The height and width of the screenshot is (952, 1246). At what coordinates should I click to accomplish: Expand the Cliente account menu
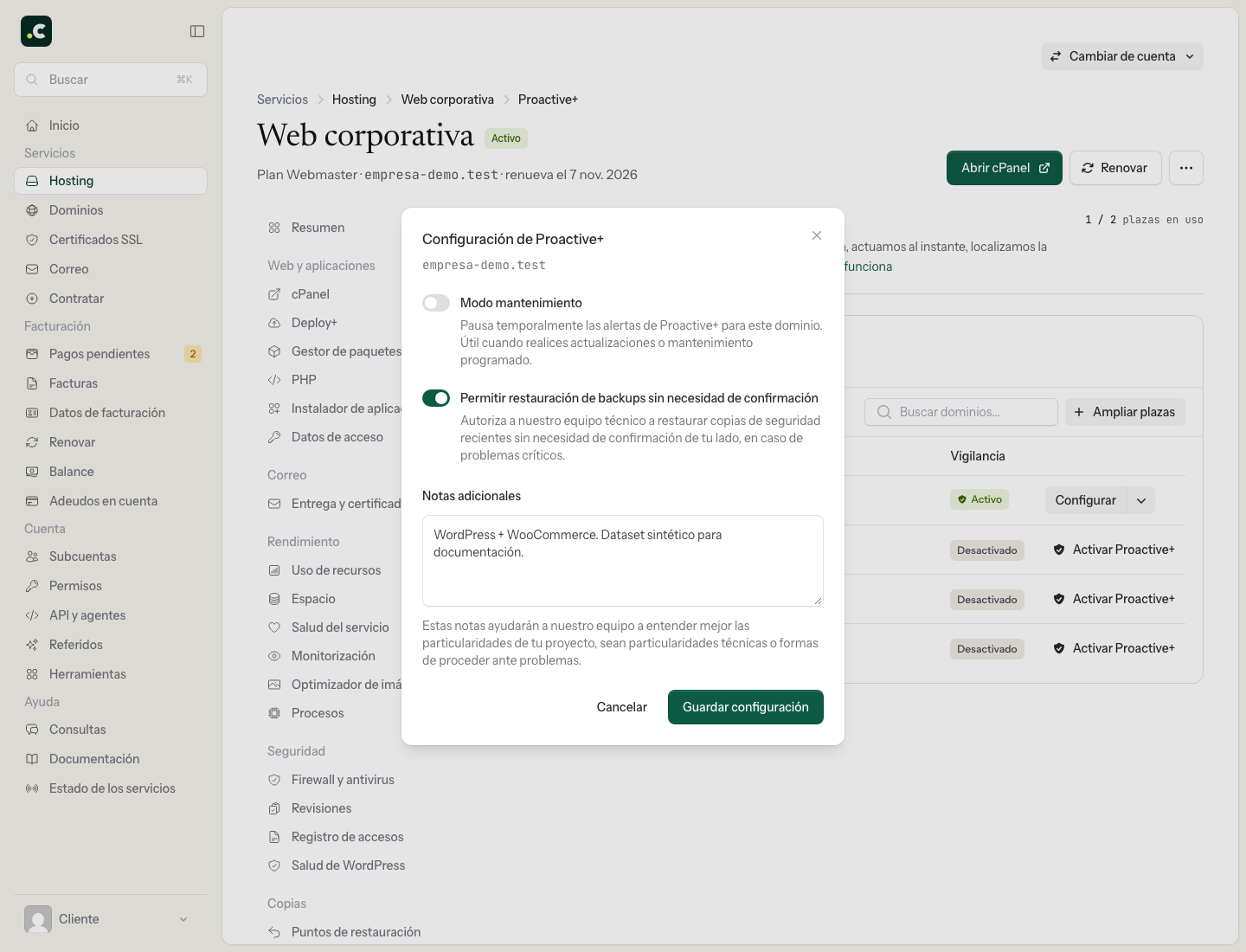tap(111, 919)
